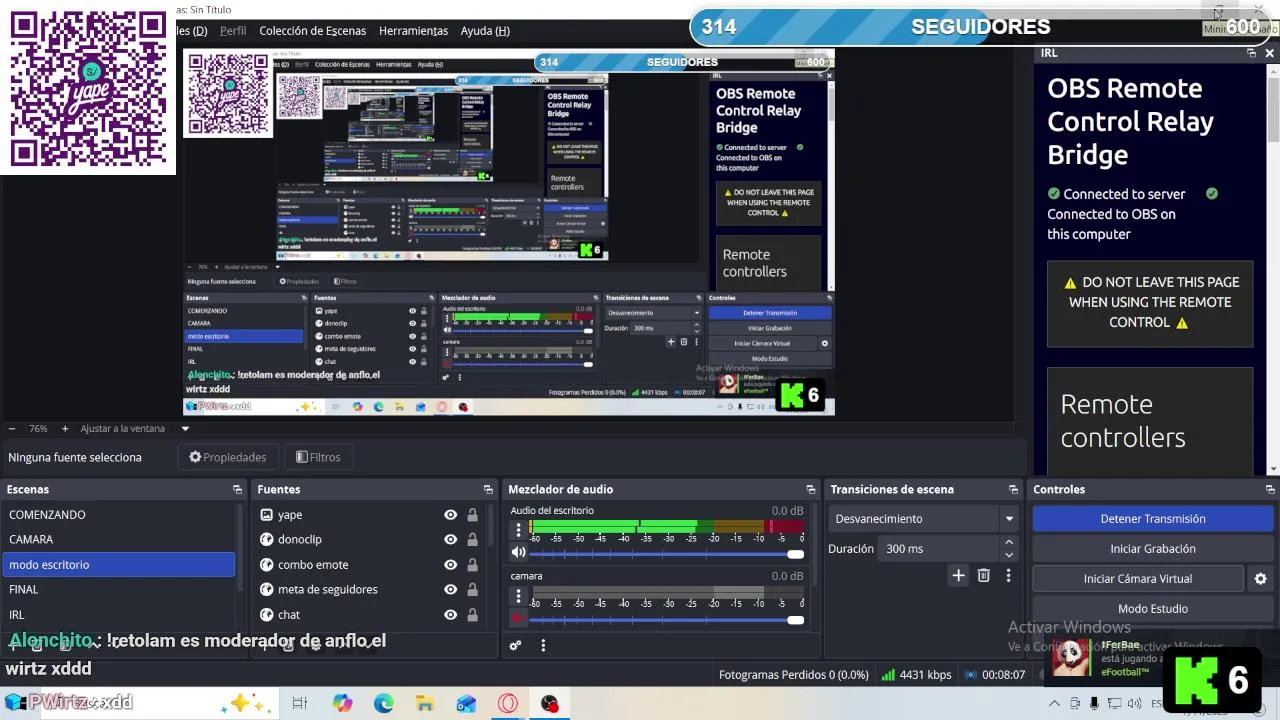Open transition properties three-dot menu
Viewport: 1280px width, 720px height.
click(x=1008, y=575)
